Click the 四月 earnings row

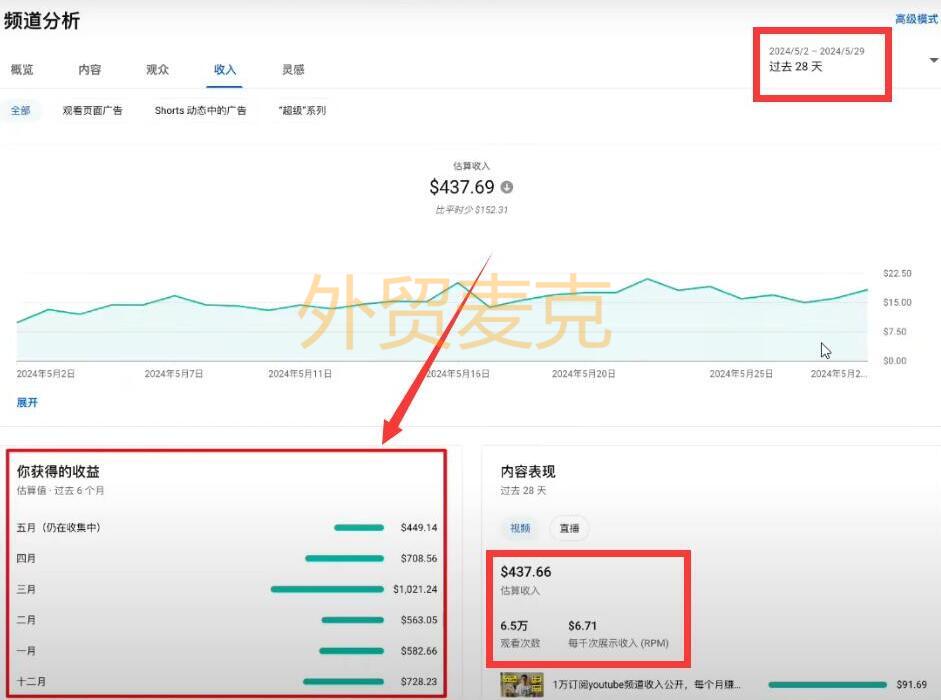point(227,558)
